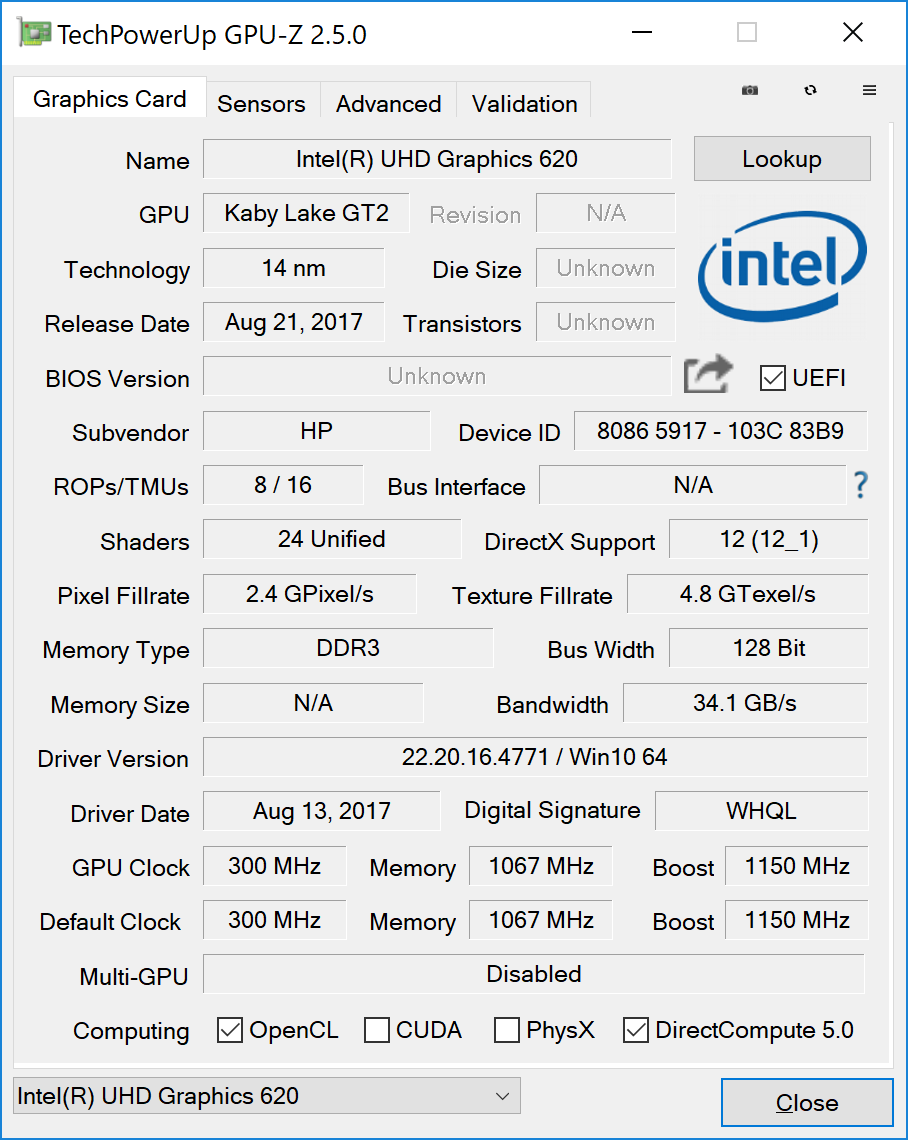
Task: Click the Intel logo
Action: point(783,264)
